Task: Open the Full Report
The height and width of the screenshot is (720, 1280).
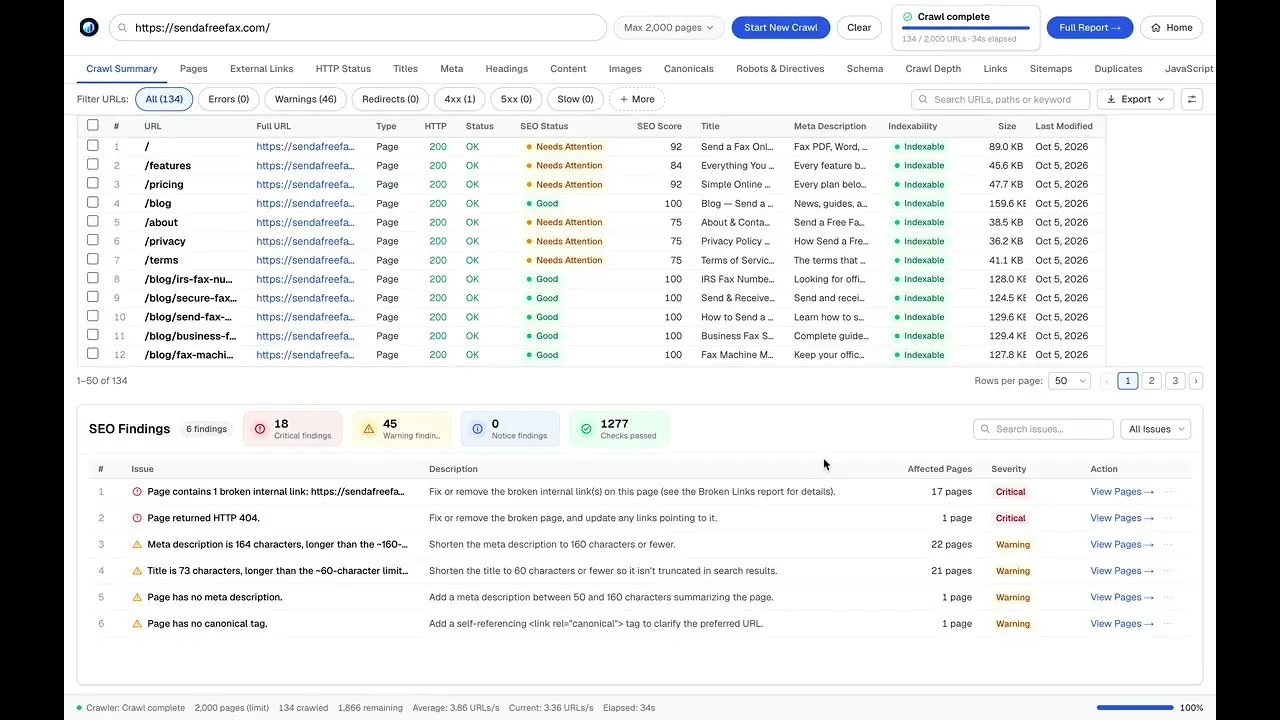Action: coord(1090,28)
